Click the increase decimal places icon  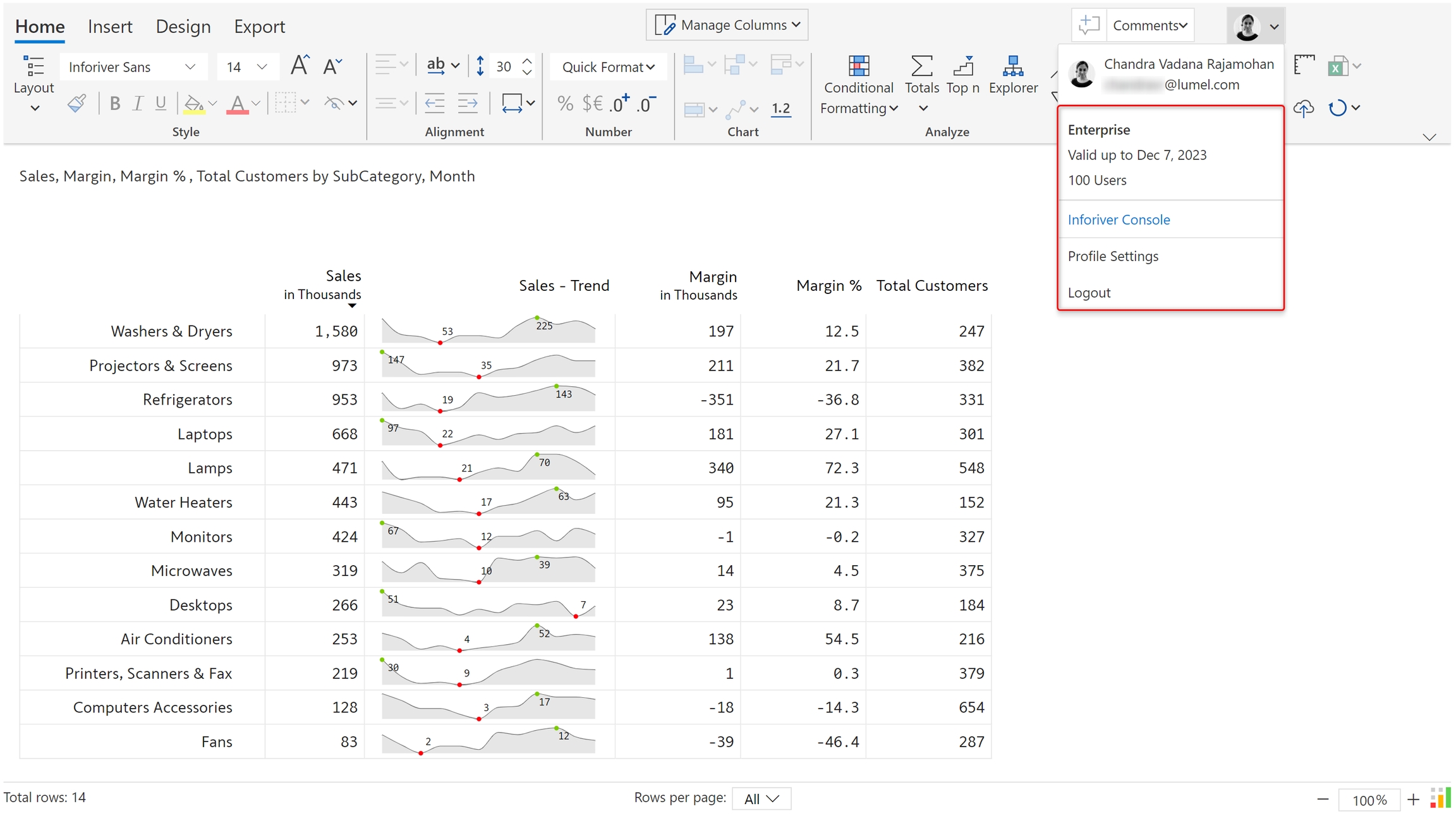pos(619,104)
